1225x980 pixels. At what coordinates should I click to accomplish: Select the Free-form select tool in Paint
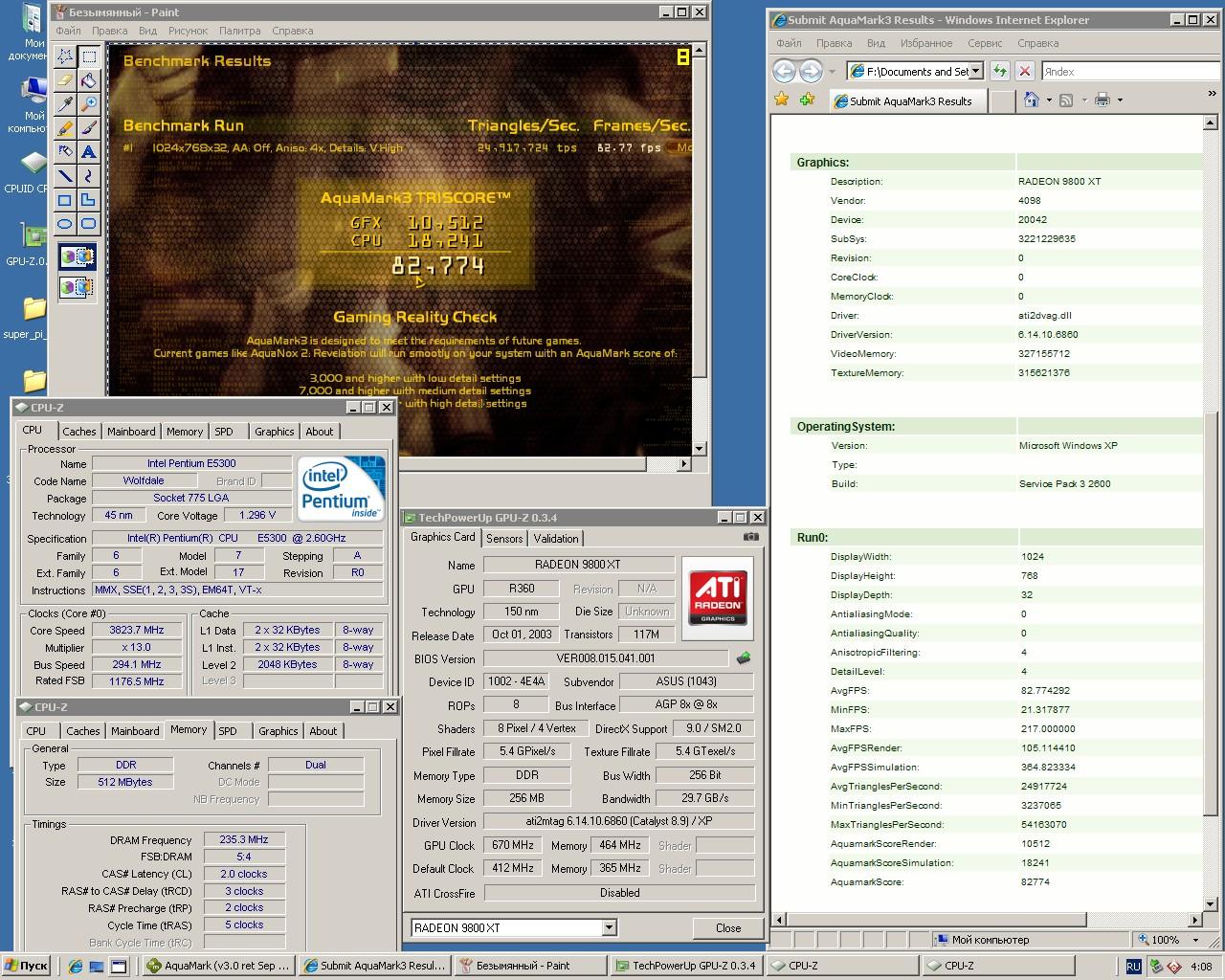pyautogui.click(x=65, y=56)
